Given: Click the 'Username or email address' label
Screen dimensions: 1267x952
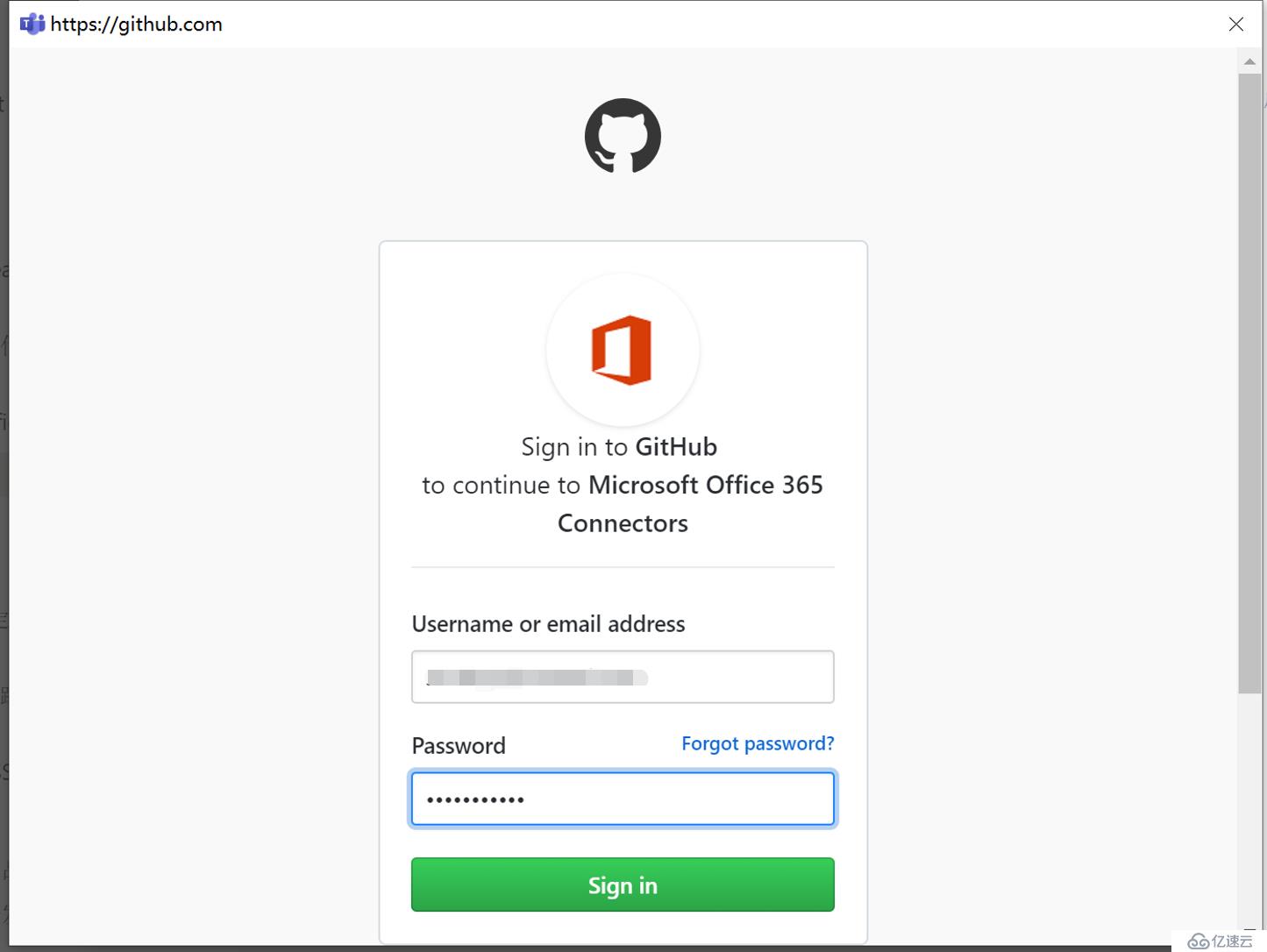Looking at the screenshot, I should [548, 624].
